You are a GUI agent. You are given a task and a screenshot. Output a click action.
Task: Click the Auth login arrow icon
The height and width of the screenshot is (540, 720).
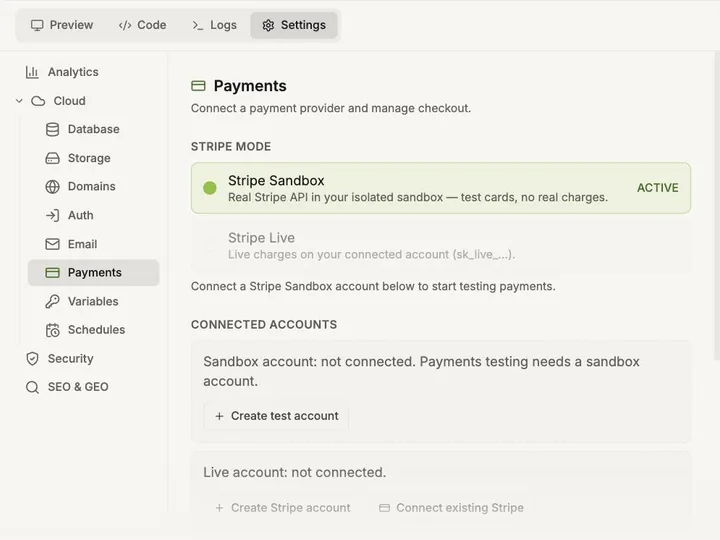click(x=52, y=215)
